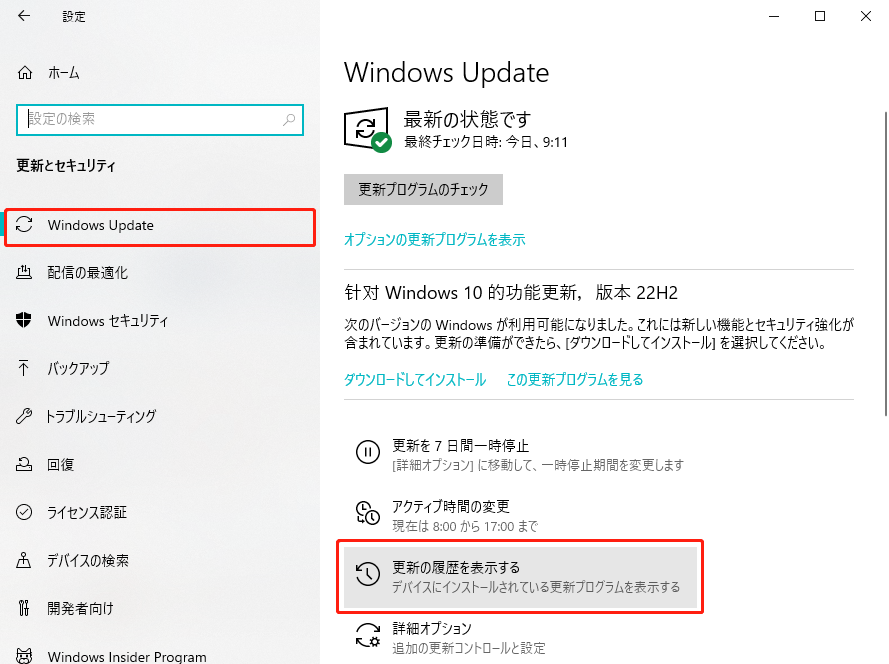Screen dimensions: 889x664
Task: Click the トラブルシューティング wrench icon
Action: tap(24, 416)
